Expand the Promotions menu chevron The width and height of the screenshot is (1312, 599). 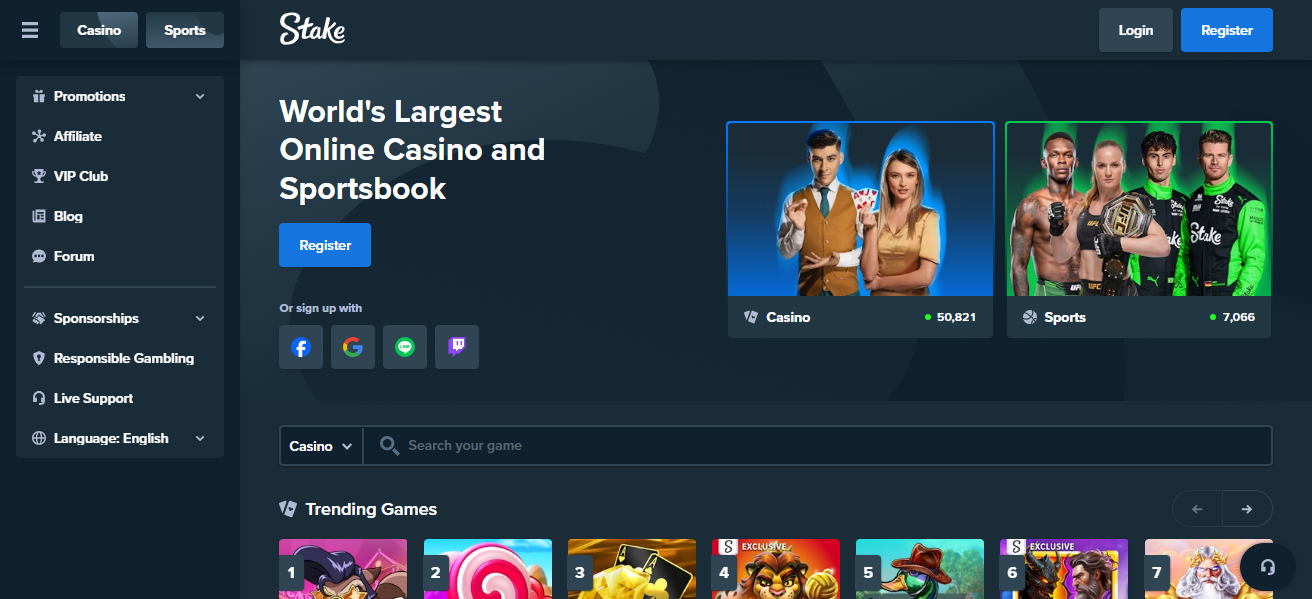(x=200, y=97)
